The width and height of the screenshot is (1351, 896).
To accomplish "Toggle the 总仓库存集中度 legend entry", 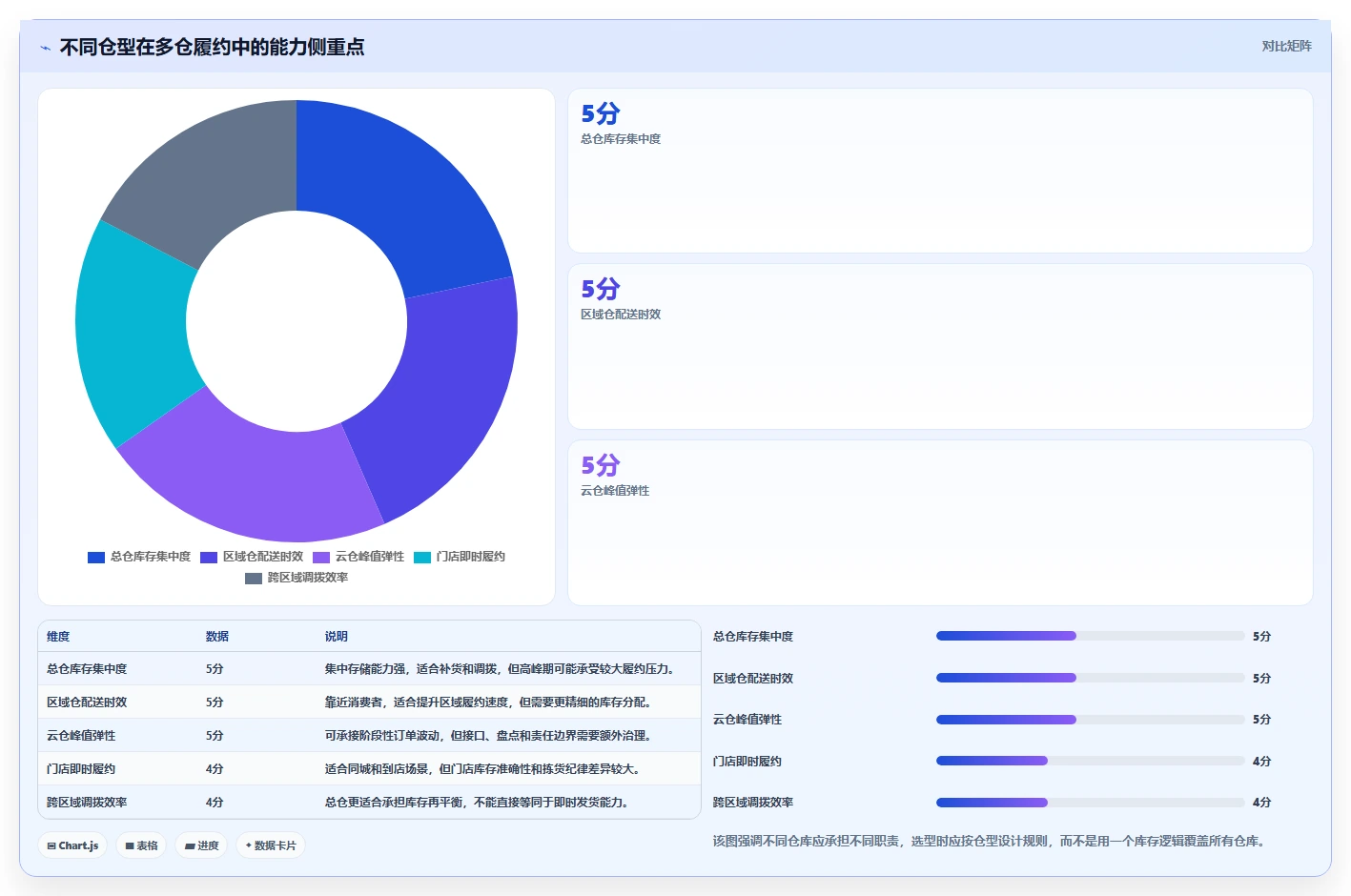I will click(139, 557).
